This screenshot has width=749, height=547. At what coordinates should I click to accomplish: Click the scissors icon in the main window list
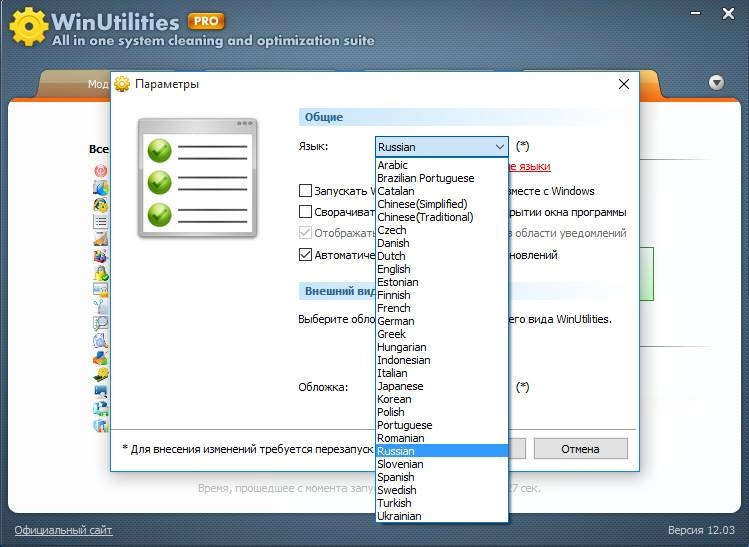[101, 307]
